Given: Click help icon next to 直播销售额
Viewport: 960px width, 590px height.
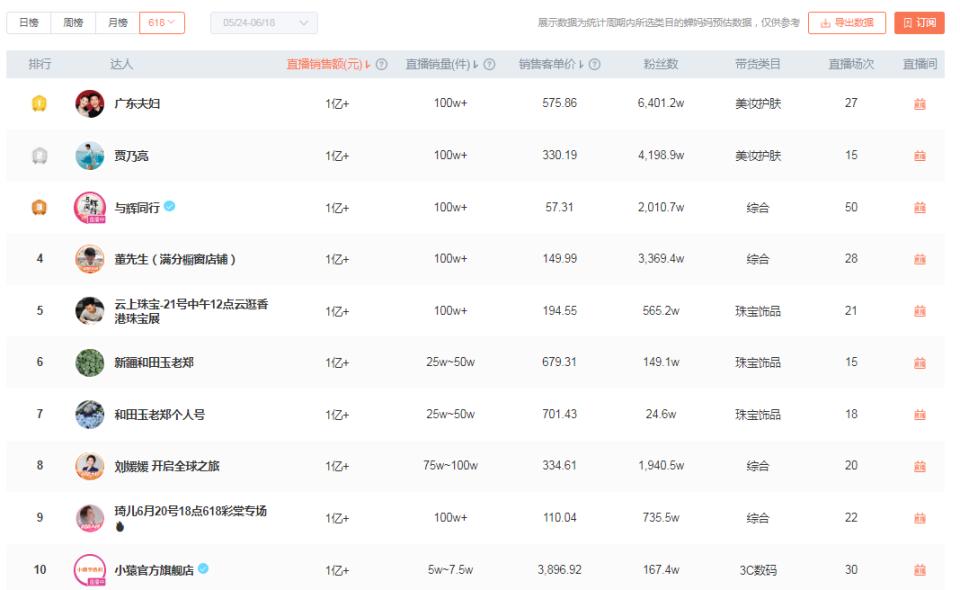Looking at the screenshot, I should [382, 64].
